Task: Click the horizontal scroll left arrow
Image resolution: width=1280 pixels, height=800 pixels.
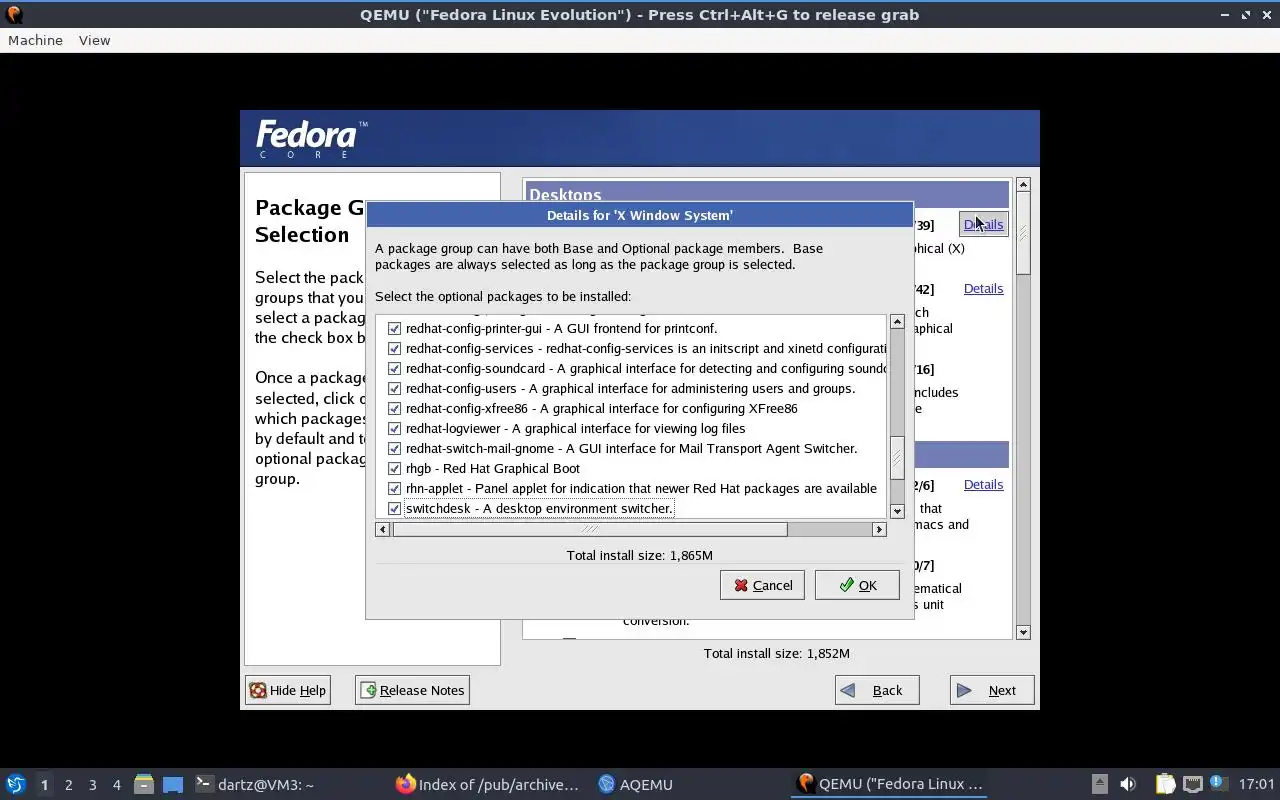Action: 382,529
